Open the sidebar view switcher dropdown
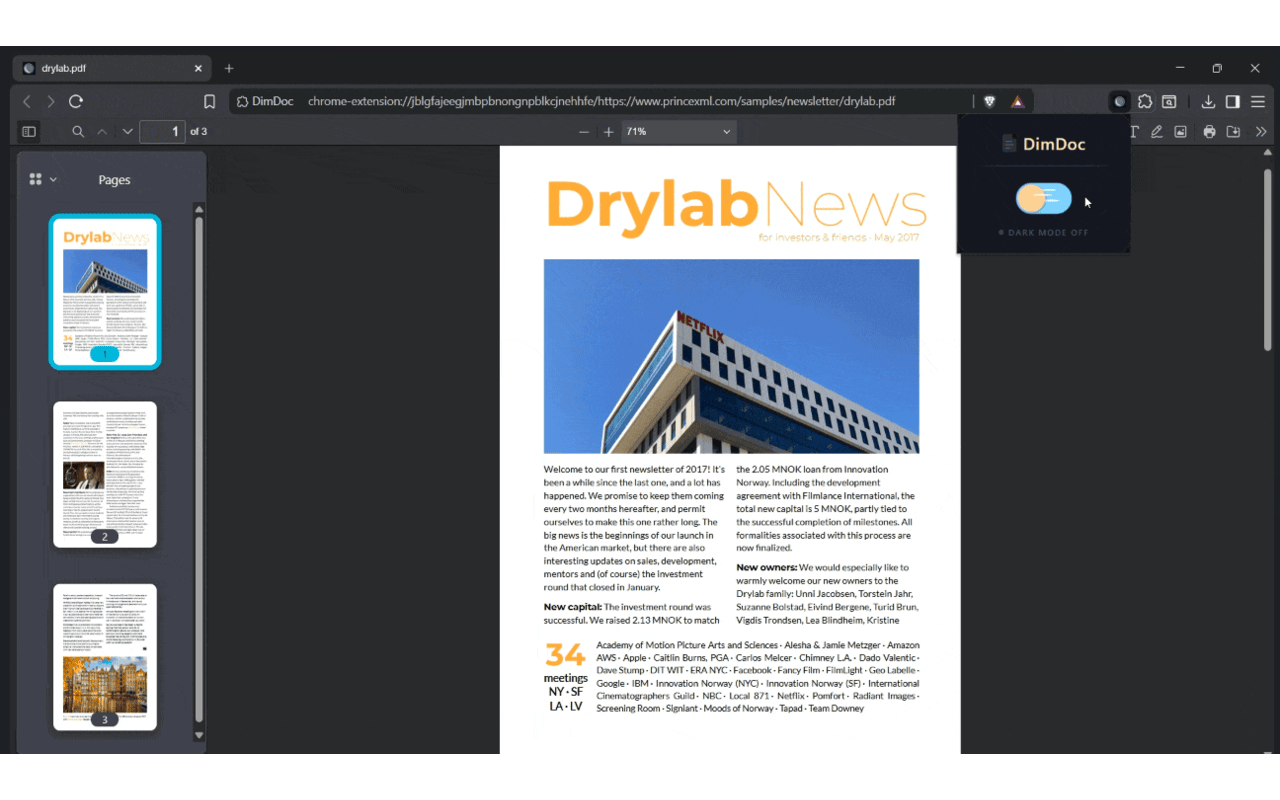 click(42, 180)
